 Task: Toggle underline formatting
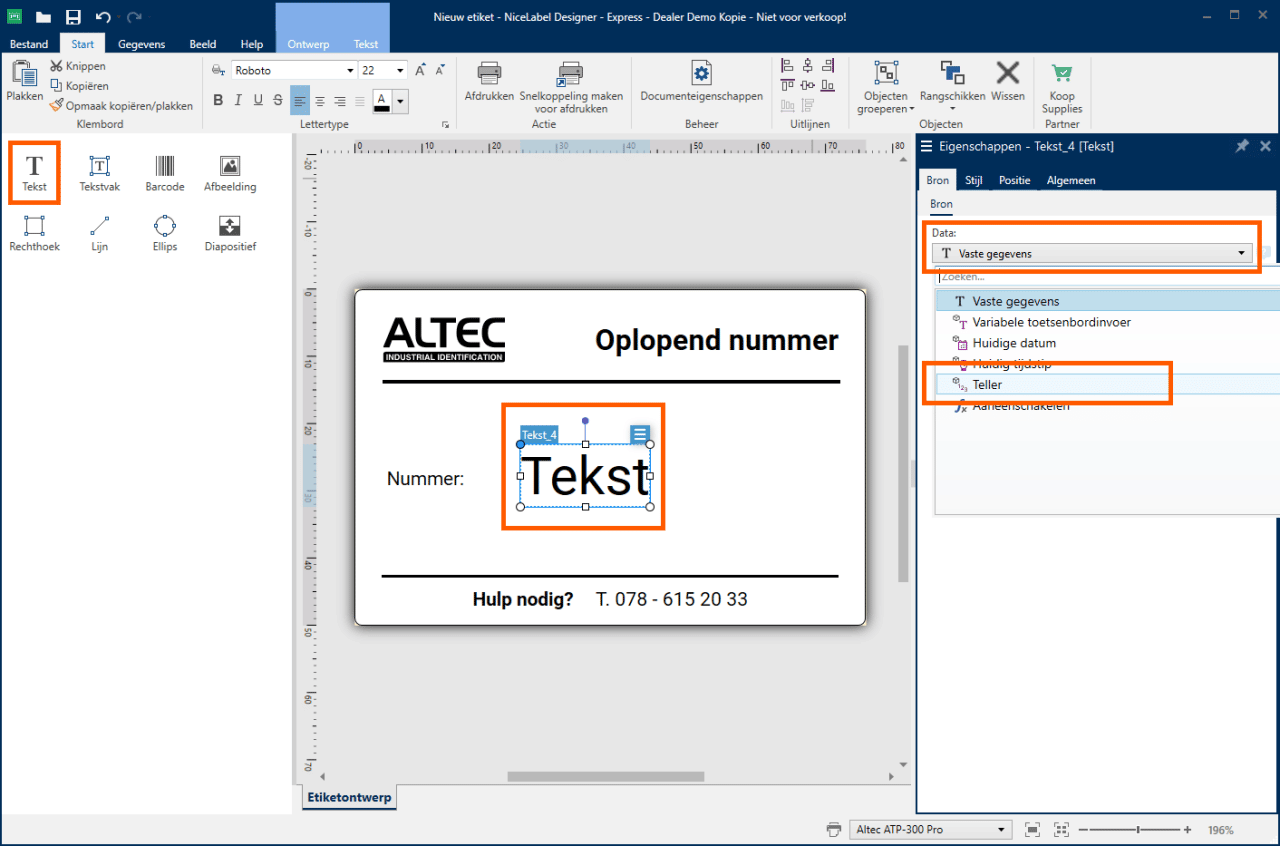tap(258, 100)
